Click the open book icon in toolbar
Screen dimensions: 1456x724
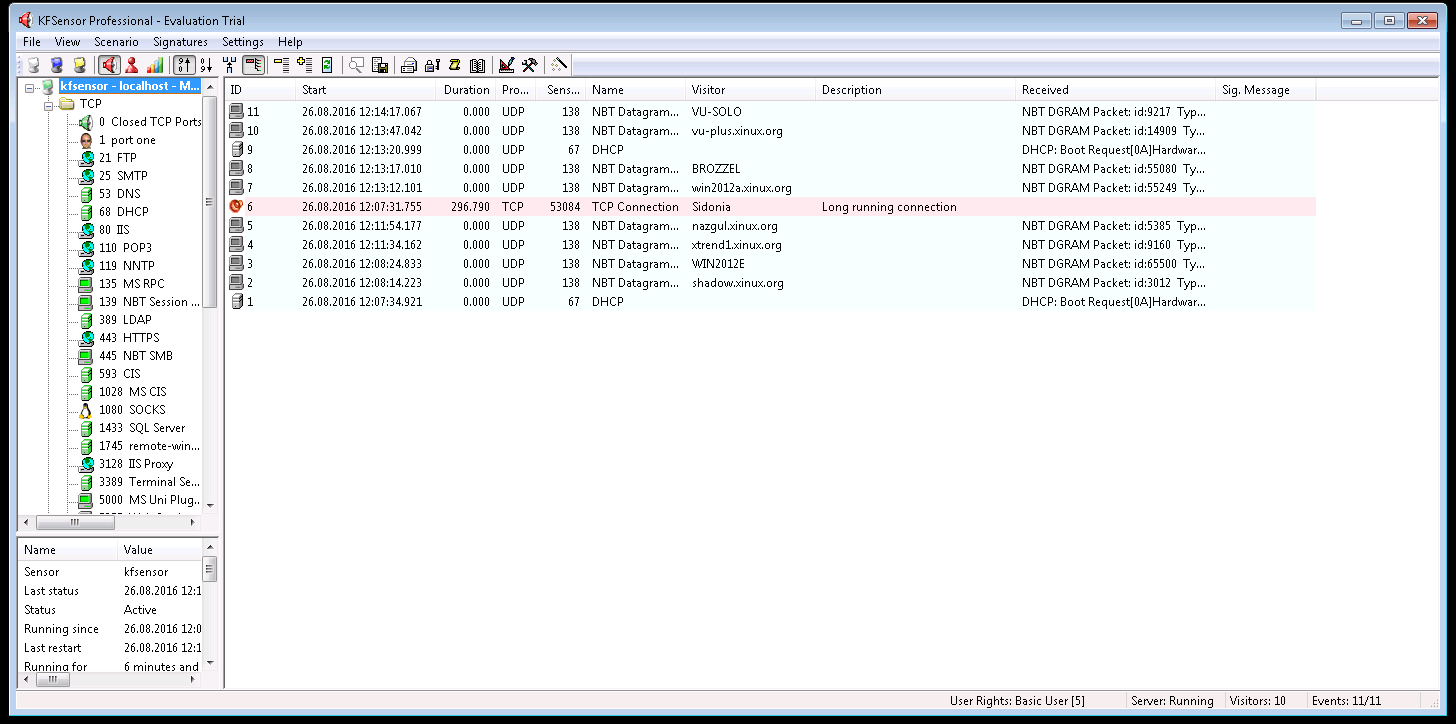coord(478,65)
